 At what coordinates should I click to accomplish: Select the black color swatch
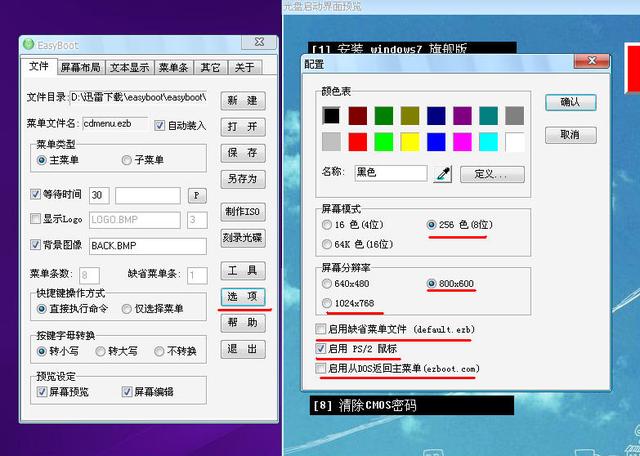point(331,116)
